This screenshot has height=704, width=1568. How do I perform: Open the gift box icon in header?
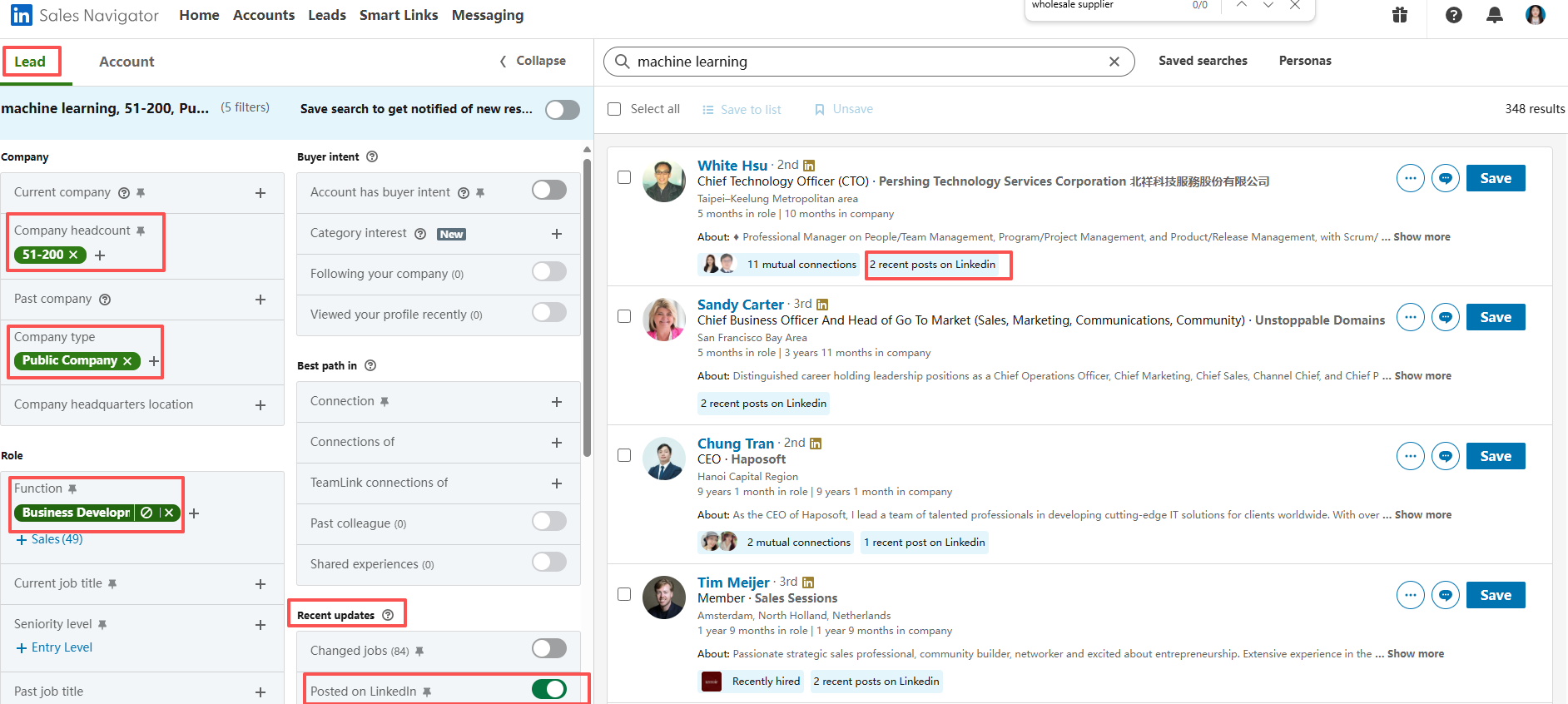coord(1400,15)
